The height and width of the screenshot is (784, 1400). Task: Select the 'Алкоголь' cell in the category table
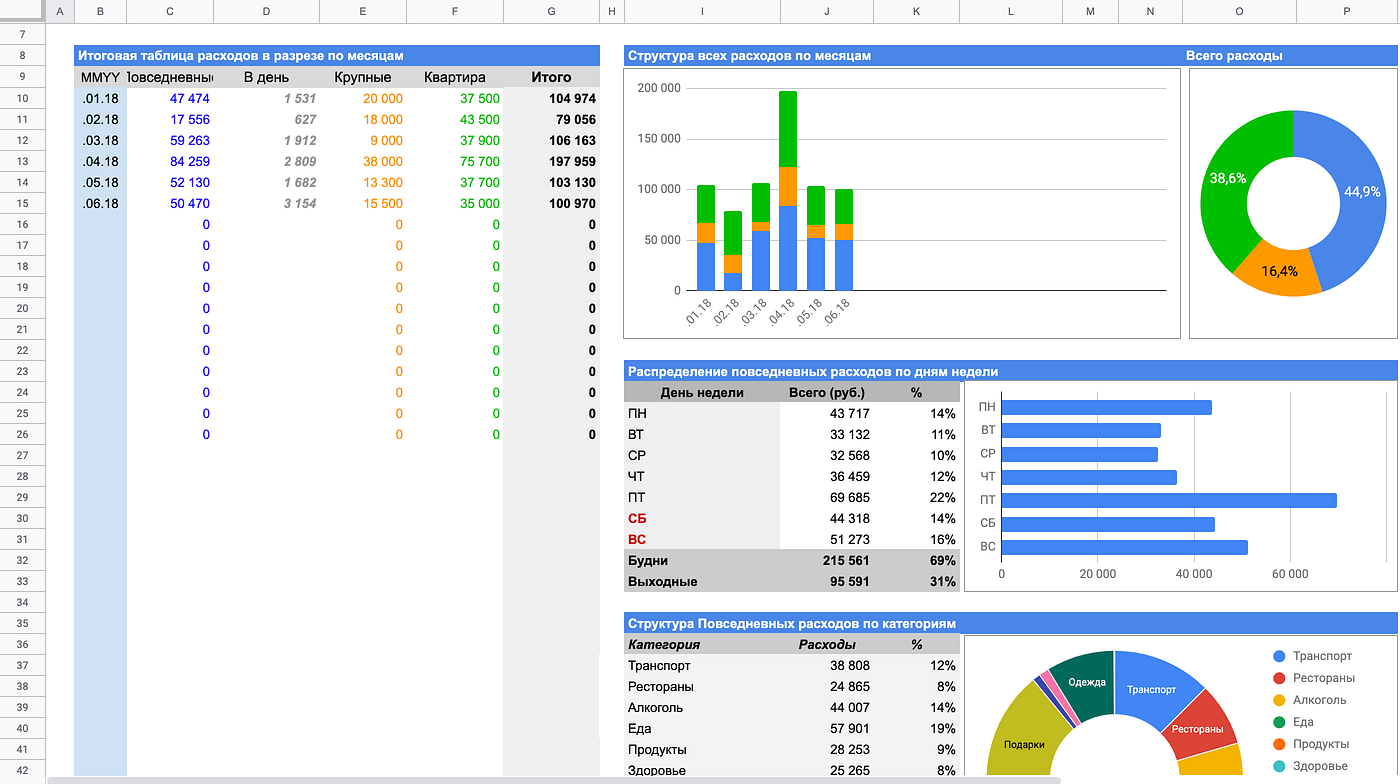click(702, 707)
